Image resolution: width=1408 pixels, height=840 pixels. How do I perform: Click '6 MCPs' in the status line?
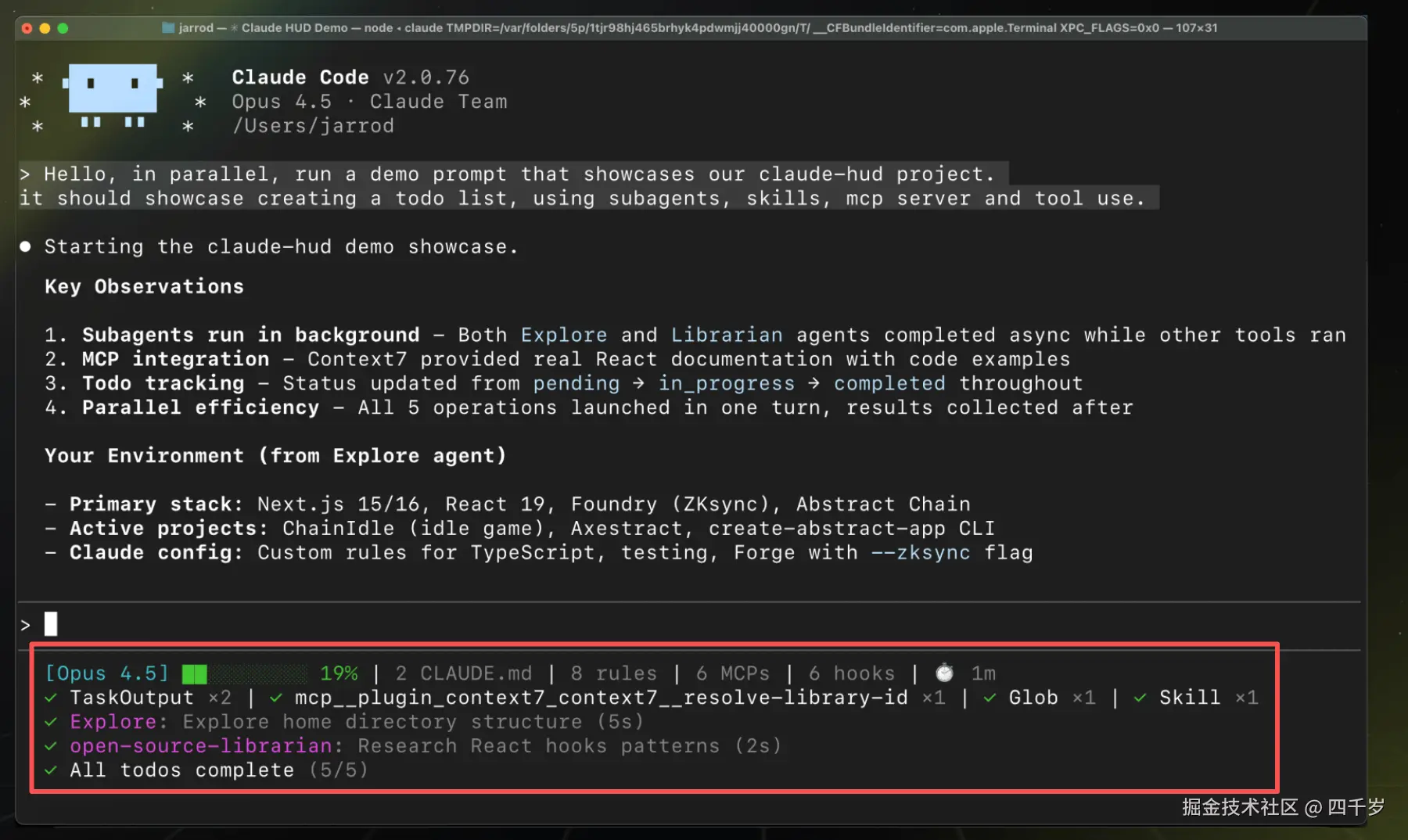tap(733, 673)
